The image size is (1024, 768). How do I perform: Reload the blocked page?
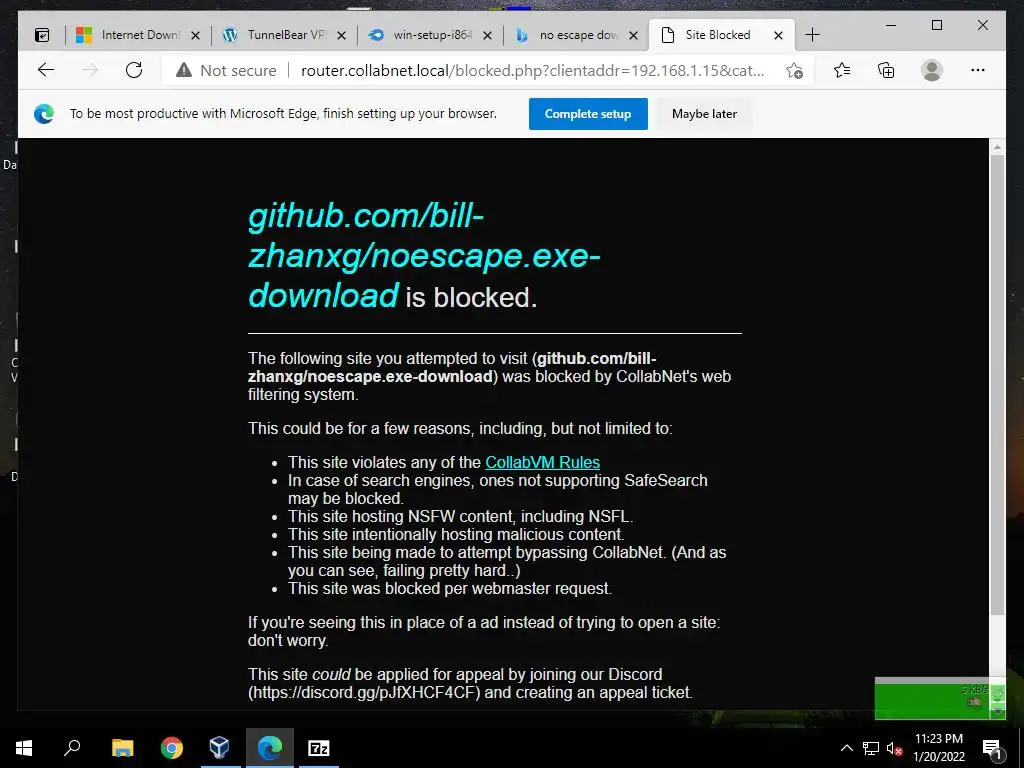pyautogui.click(x=134, y=70)
